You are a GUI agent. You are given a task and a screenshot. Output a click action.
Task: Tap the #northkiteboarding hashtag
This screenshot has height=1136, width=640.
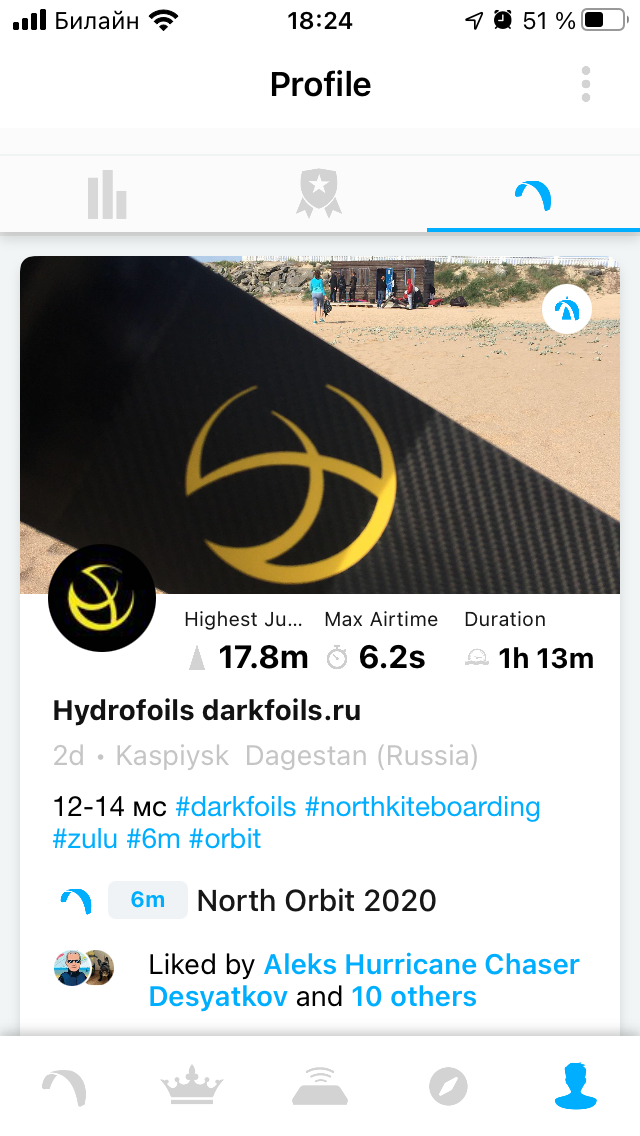pyautogui.click(x=423, y=806)
